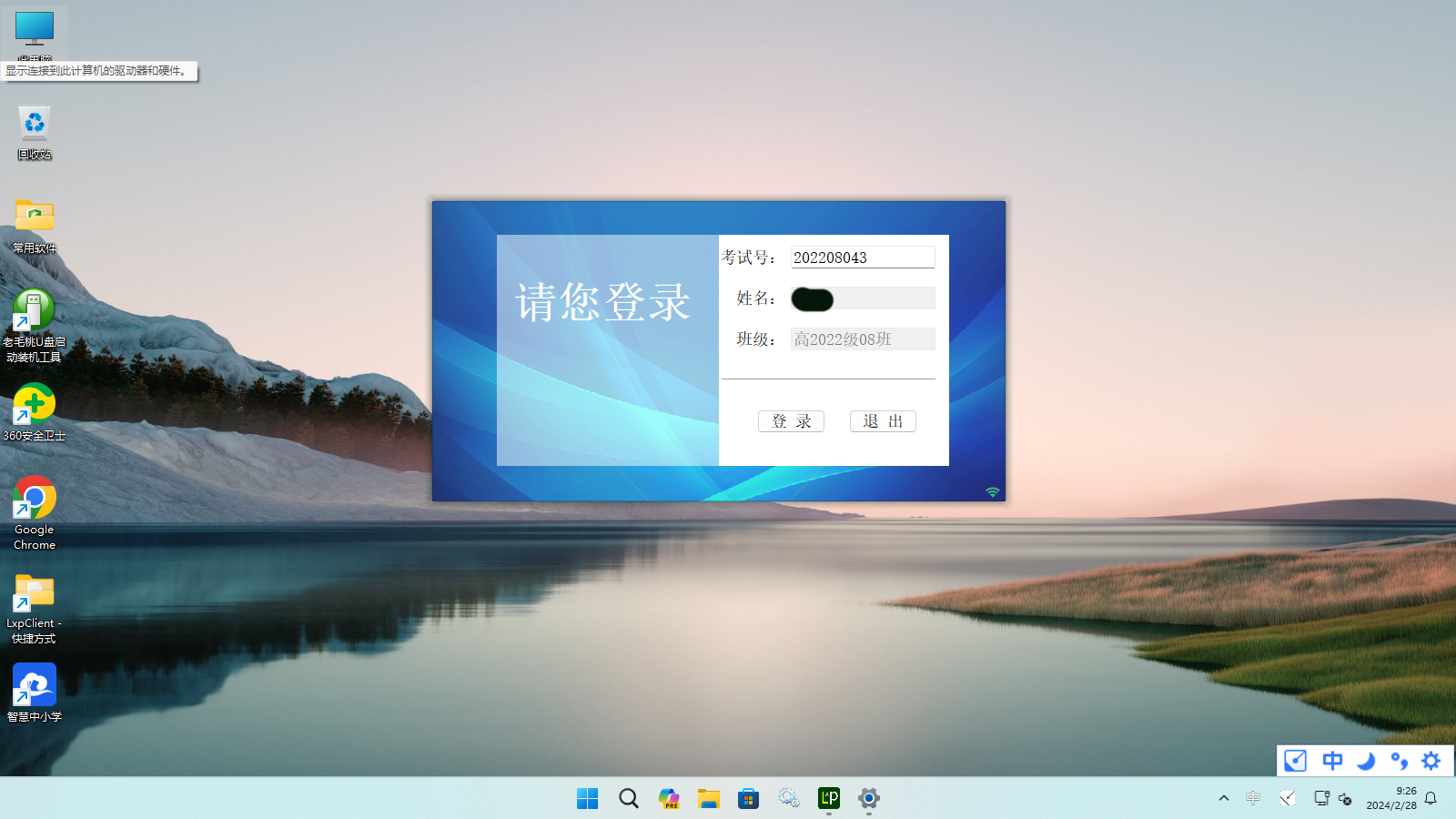Open the clock and date flyout
This screenshot has width=1456, height=819.
coord(1390,798)
